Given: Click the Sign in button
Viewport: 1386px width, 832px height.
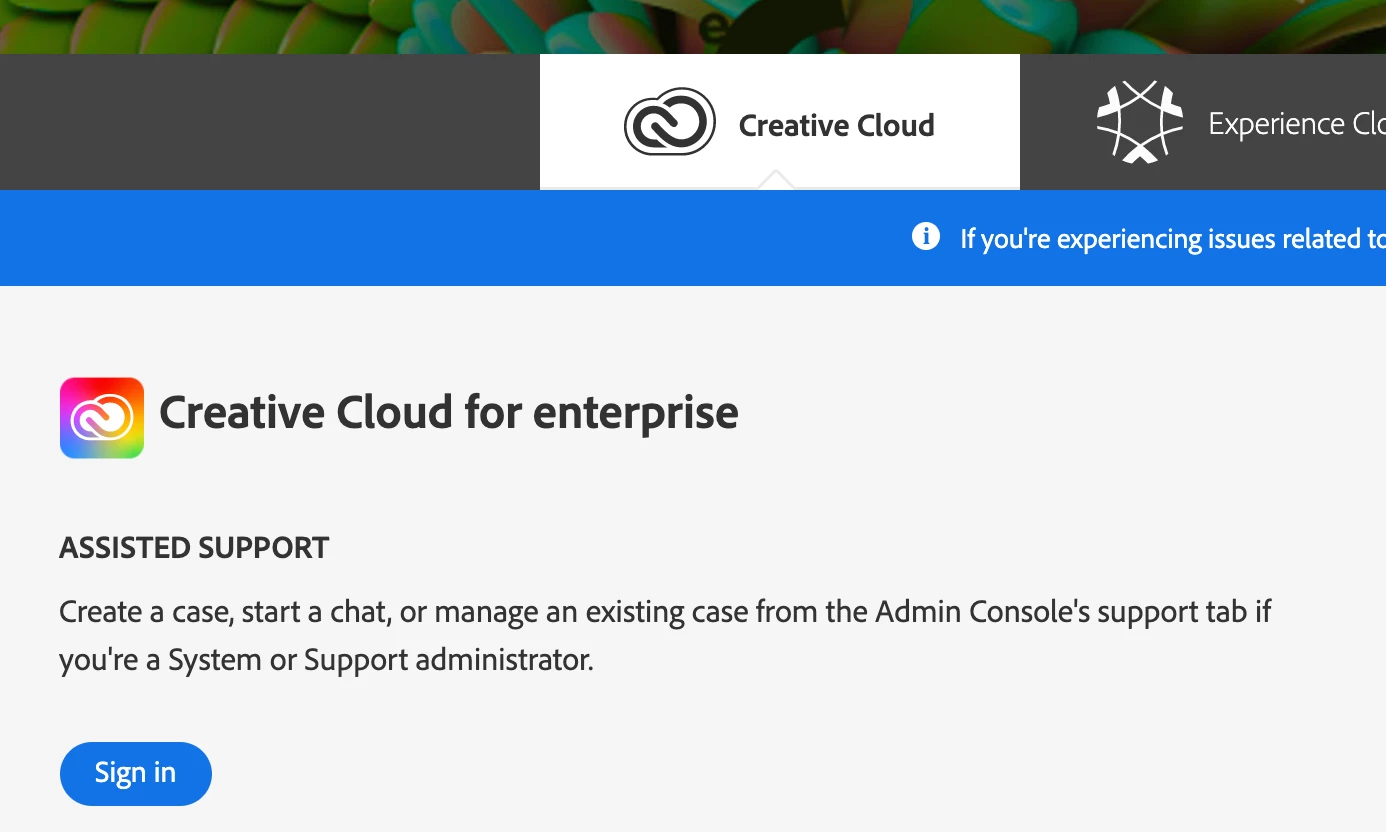Looking at the screenshot, I should [136, 773].
